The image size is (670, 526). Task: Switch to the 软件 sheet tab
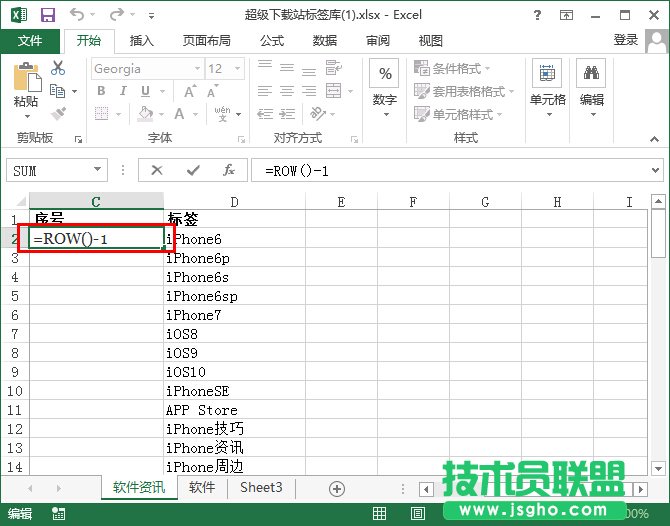click(202, 487)
